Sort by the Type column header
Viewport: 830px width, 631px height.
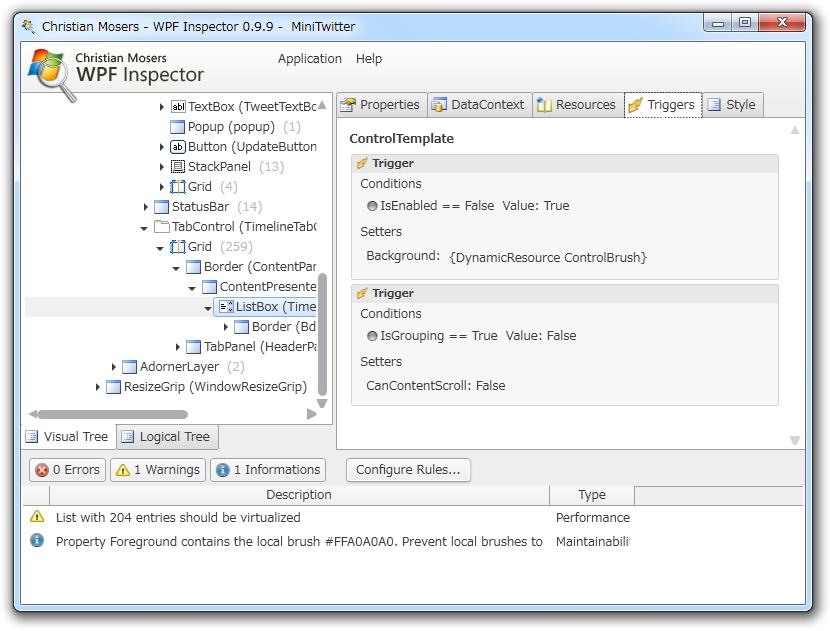point(592,495)
